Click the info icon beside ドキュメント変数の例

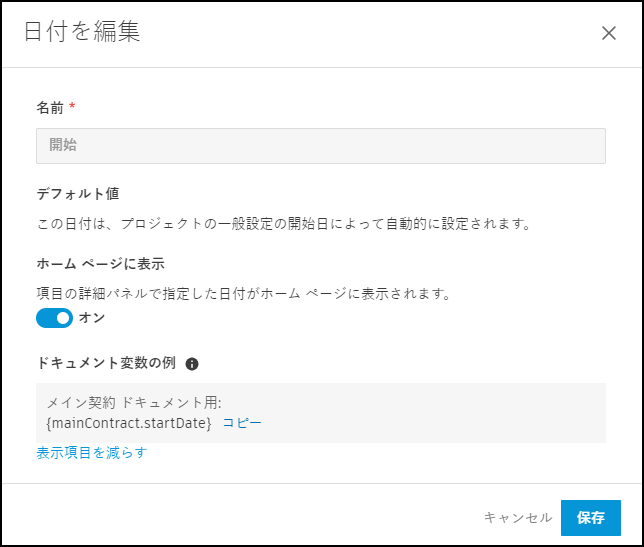pos(192,364)
